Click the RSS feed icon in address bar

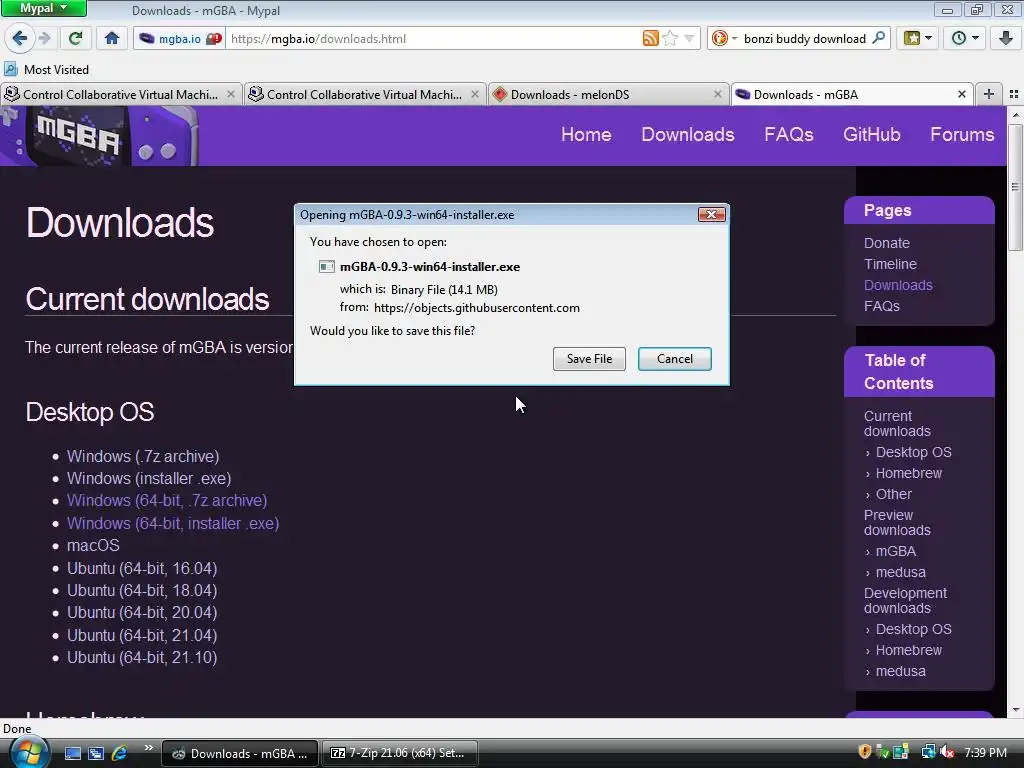tap(650, 39)
